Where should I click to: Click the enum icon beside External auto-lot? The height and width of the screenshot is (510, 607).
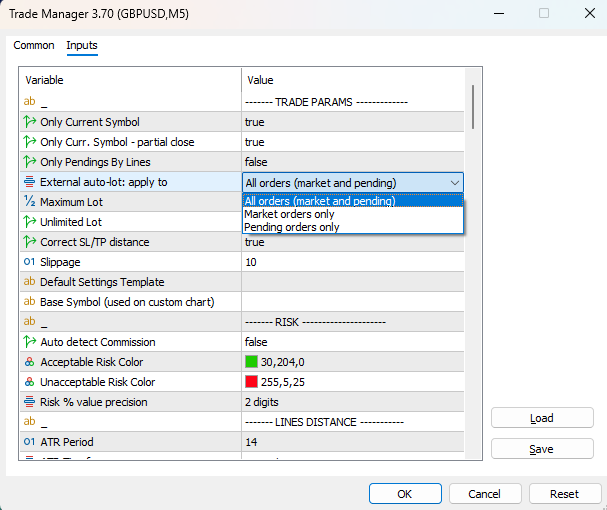coord(29,182)
